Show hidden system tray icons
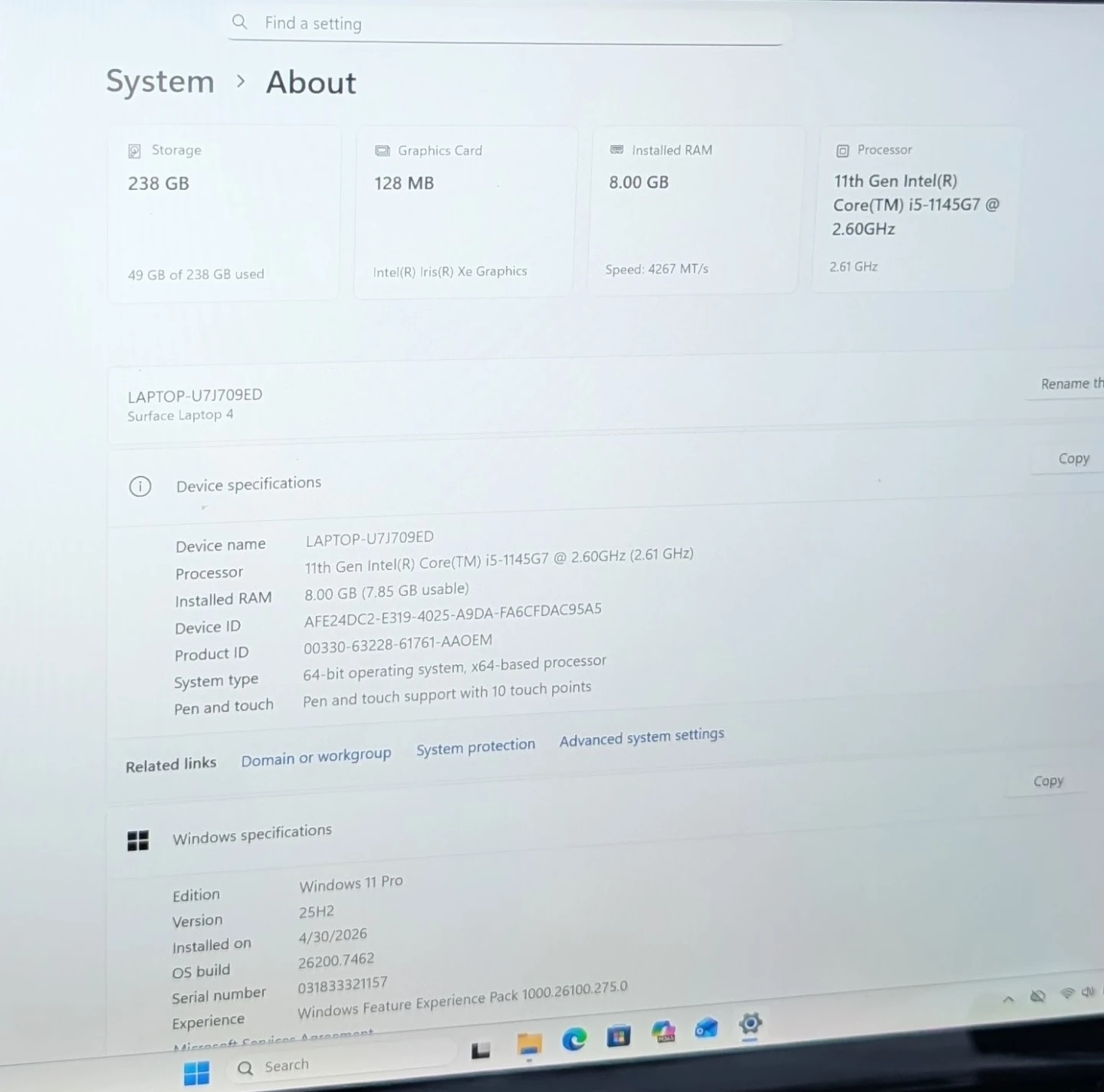1104x1092 pixels. click(x=1008, y=999)
